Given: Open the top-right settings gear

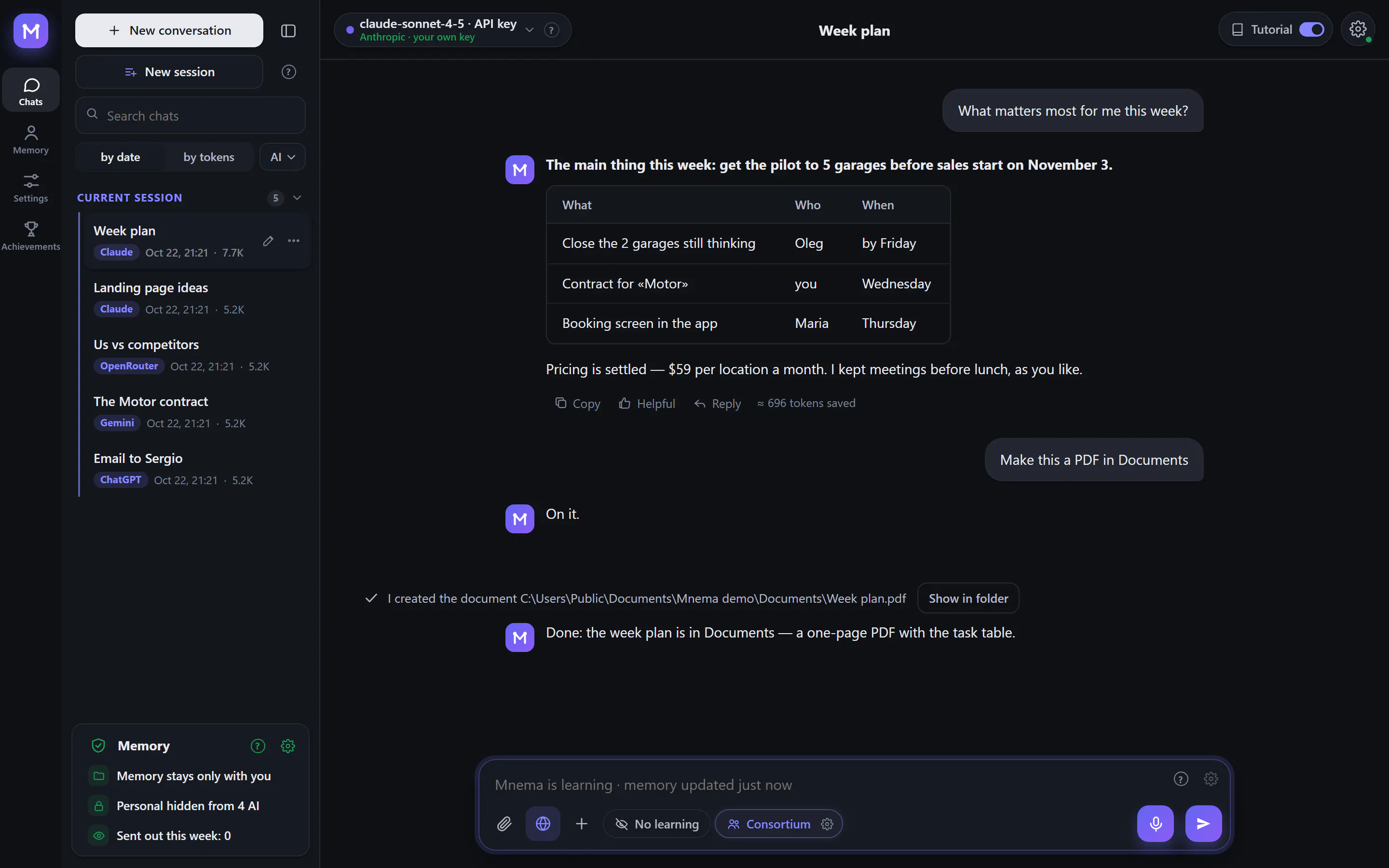Looking at the screenshot, I should coord(1358,29).
